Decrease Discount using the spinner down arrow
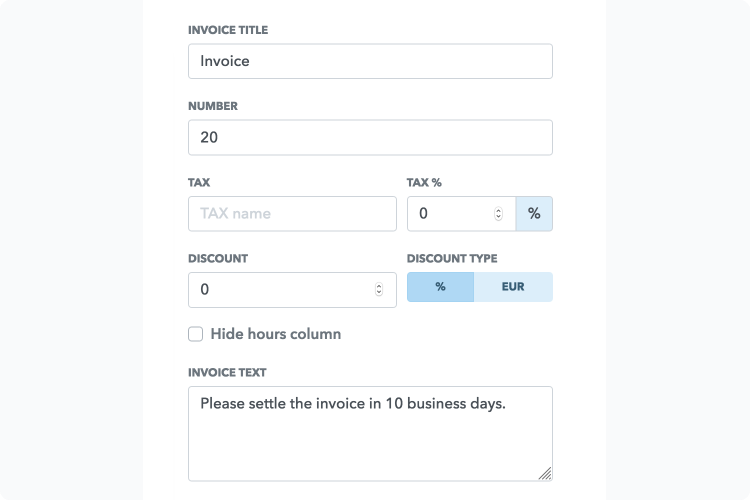 point(379,292)
